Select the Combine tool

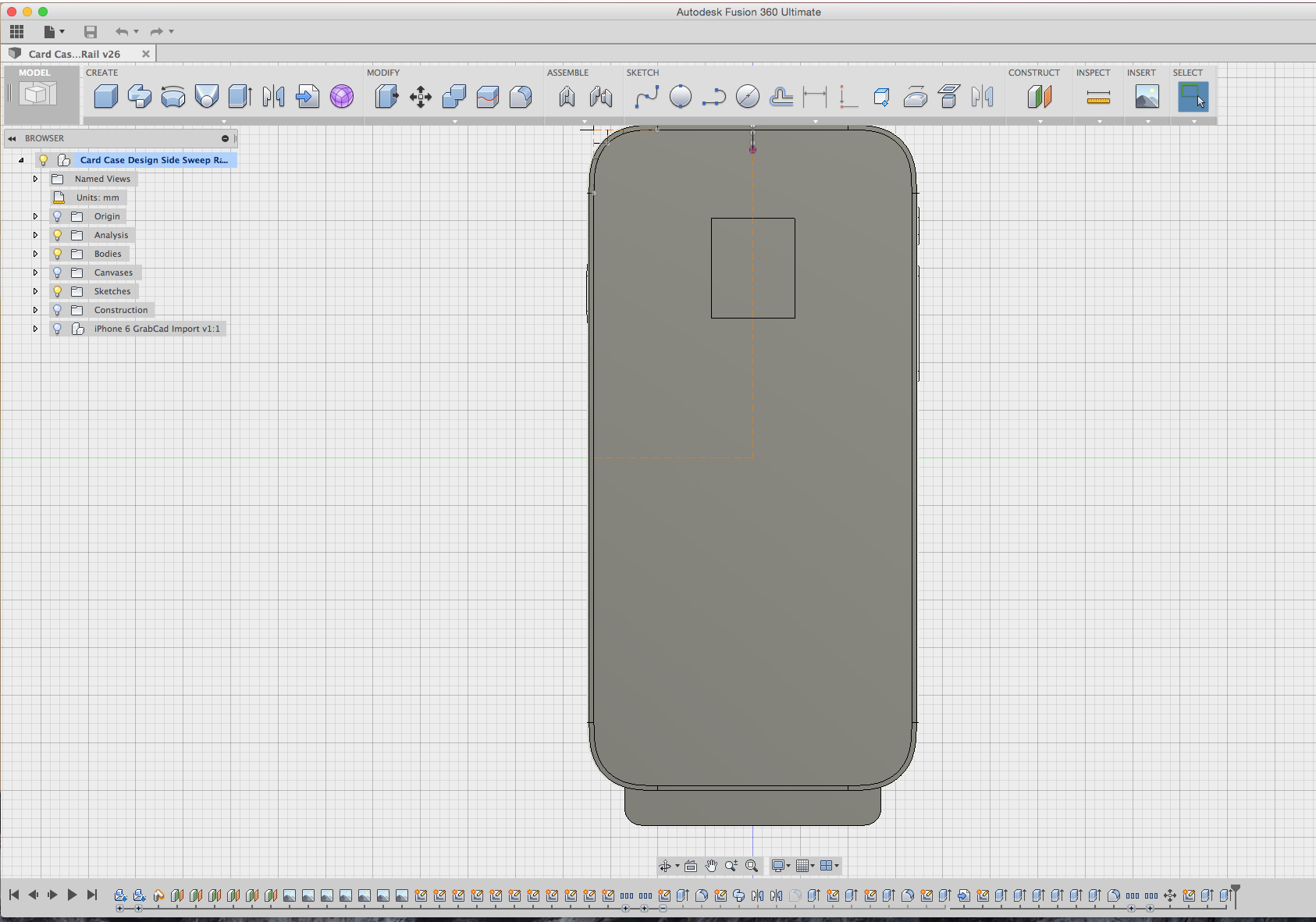pyautogui.click(x=453, y=97)
